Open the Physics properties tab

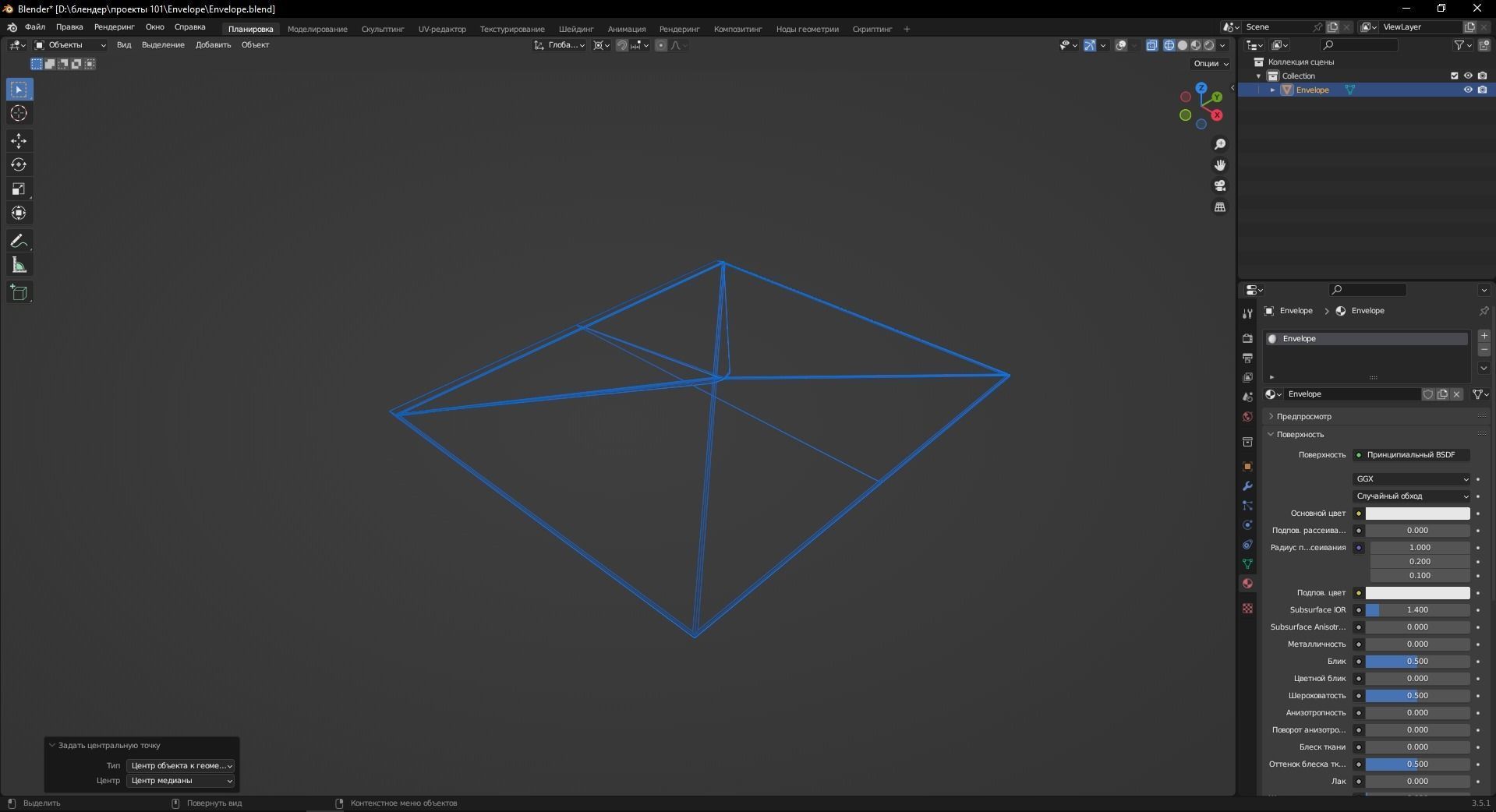point(1247,525)
